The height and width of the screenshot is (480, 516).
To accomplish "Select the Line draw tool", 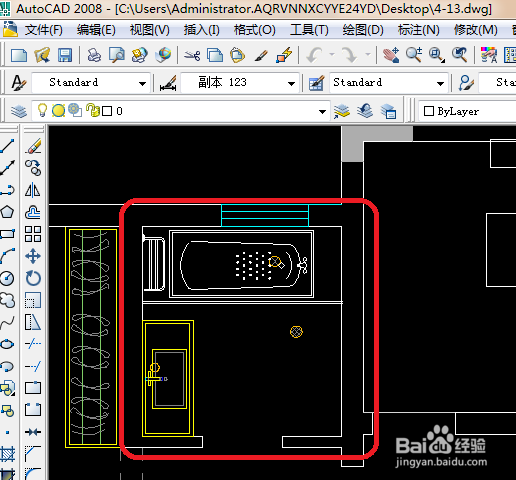I will pos(7,146).
